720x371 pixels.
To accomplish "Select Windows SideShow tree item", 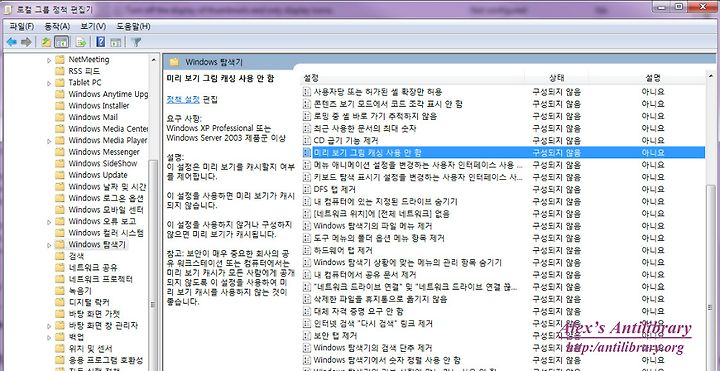I will click(x=103, y=163).
